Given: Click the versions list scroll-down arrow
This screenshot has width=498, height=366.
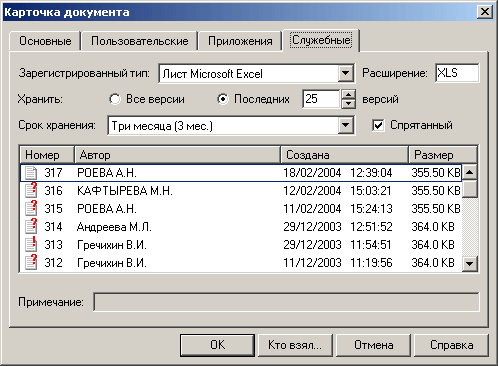Looking at the screenshot, I should (470, 264).
